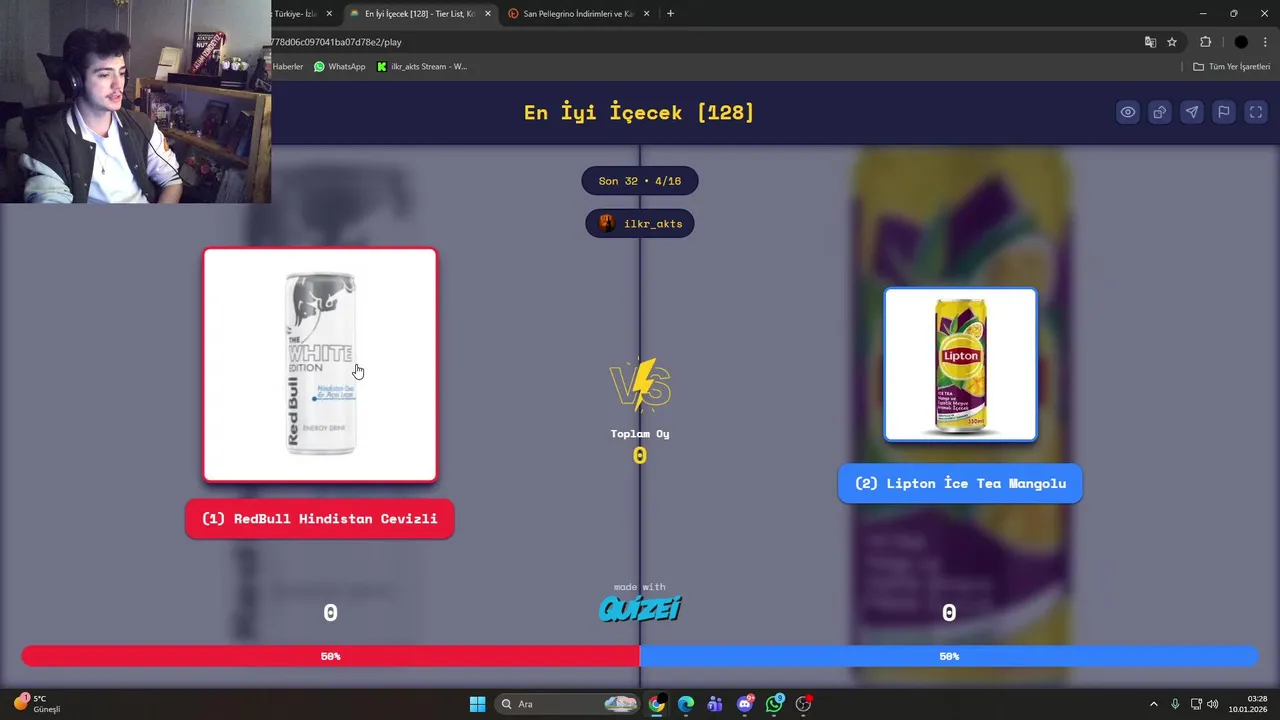Click the copy link icon in header
1280x720 pixels.
click(1159, 112)
